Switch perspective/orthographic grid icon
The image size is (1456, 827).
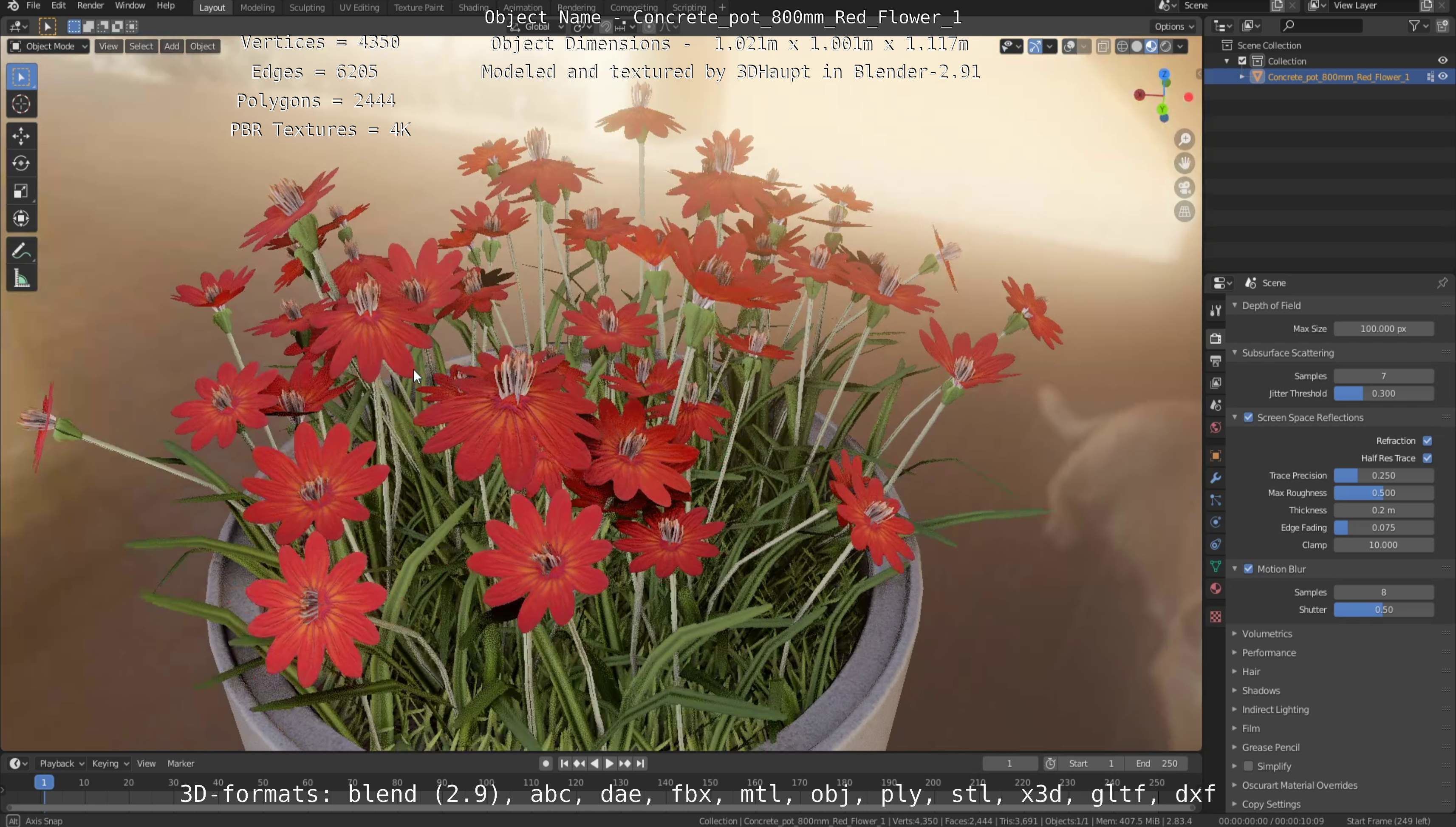1184,212
